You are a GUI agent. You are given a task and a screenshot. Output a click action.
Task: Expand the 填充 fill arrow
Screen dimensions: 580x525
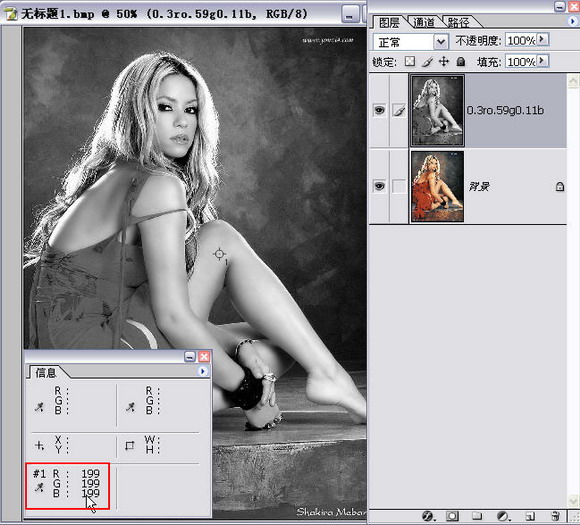tap(542, 60)
